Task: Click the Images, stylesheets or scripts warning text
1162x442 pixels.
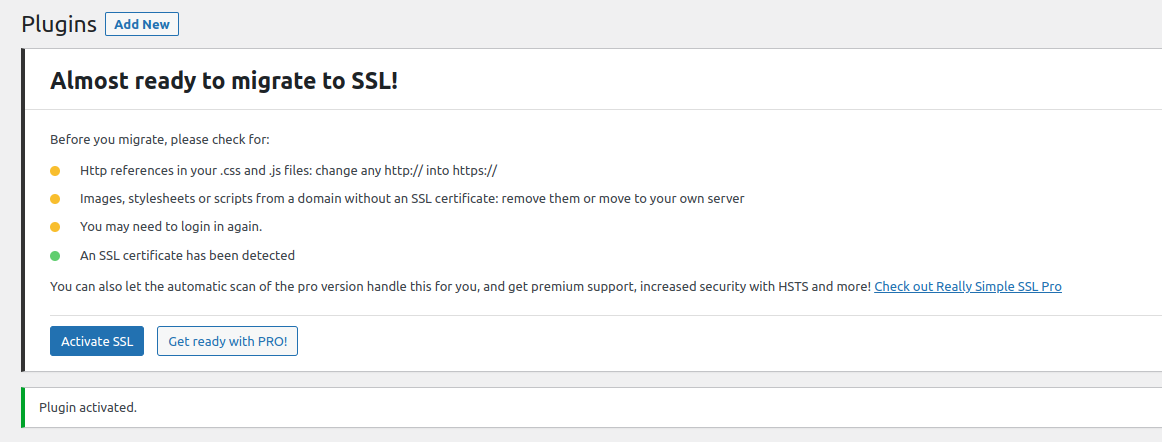Action: point(412,199)
